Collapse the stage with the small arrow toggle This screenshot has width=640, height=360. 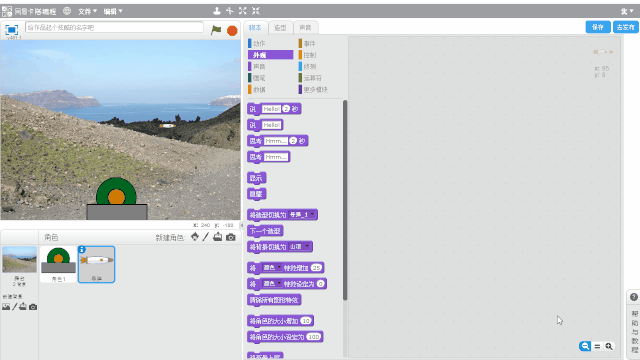pyautogui.click(x=241, y=225)
